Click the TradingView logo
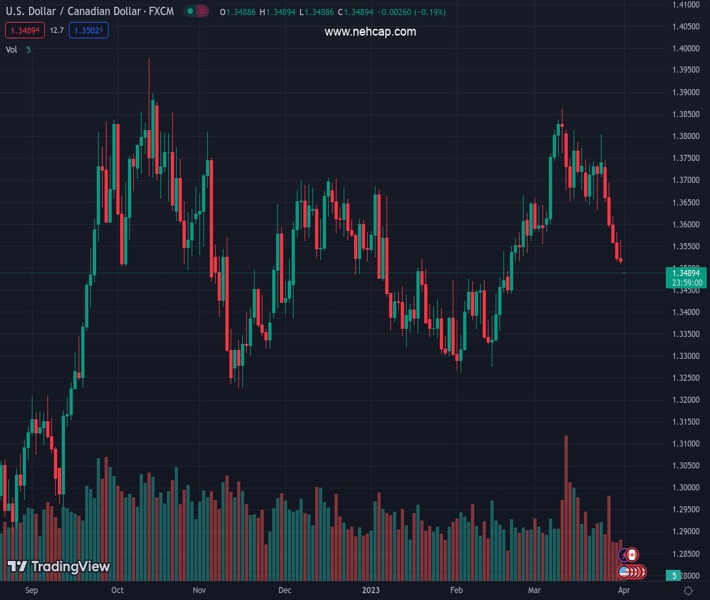 [58, 567]
